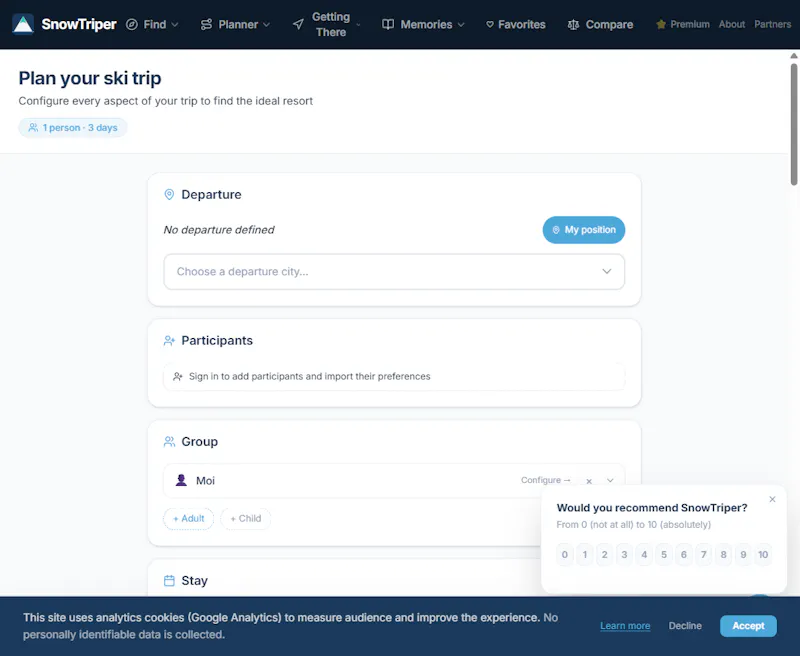Click the Participants add-person icon
Viewport: 800px width, 656px height.
click(169, 340)
